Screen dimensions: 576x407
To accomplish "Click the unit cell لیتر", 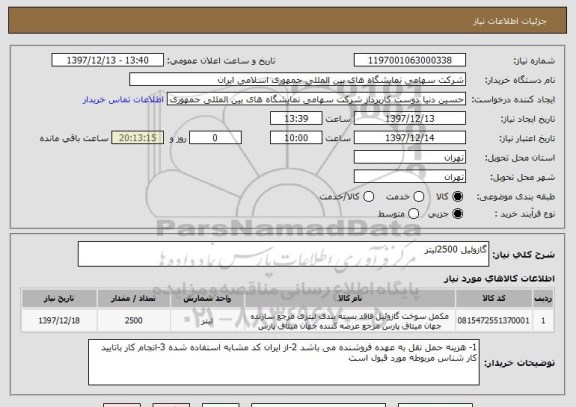I will click(x=207, y=320).
